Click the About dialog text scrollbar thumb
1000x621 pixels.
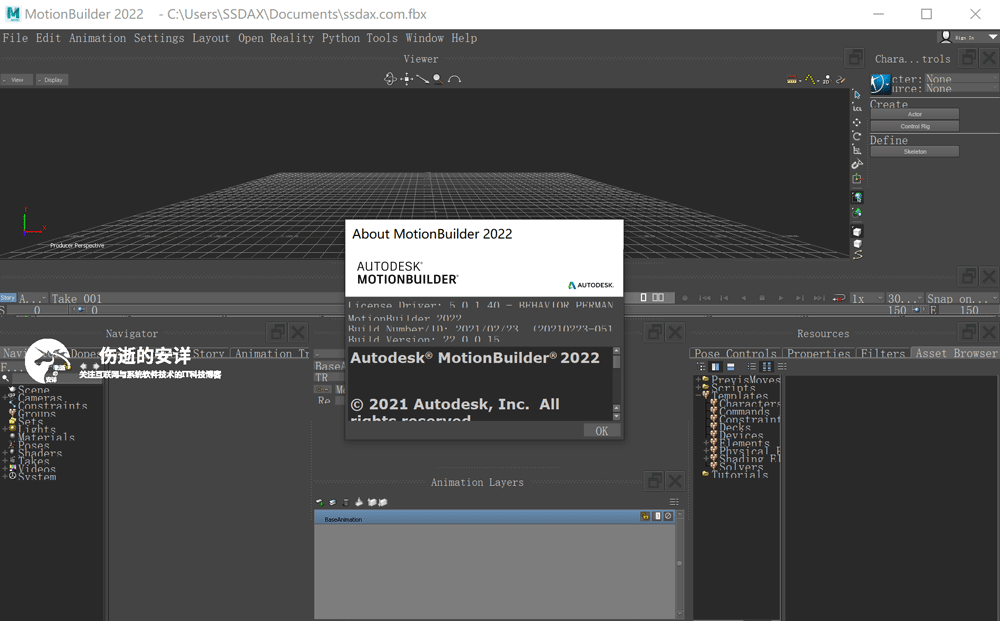coord(616,362)
